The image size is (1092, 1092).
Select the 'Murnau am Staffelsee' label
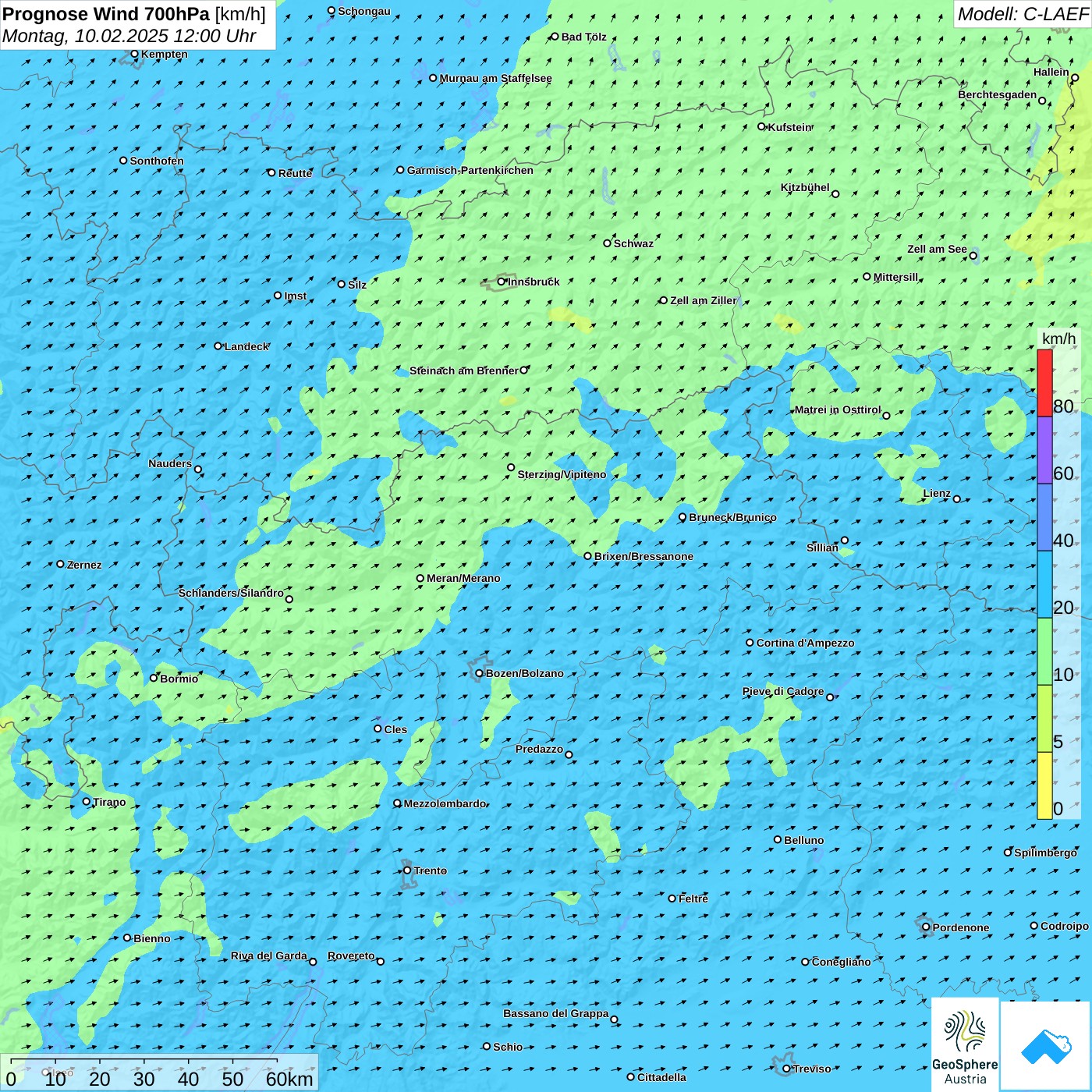click(495, 78)
